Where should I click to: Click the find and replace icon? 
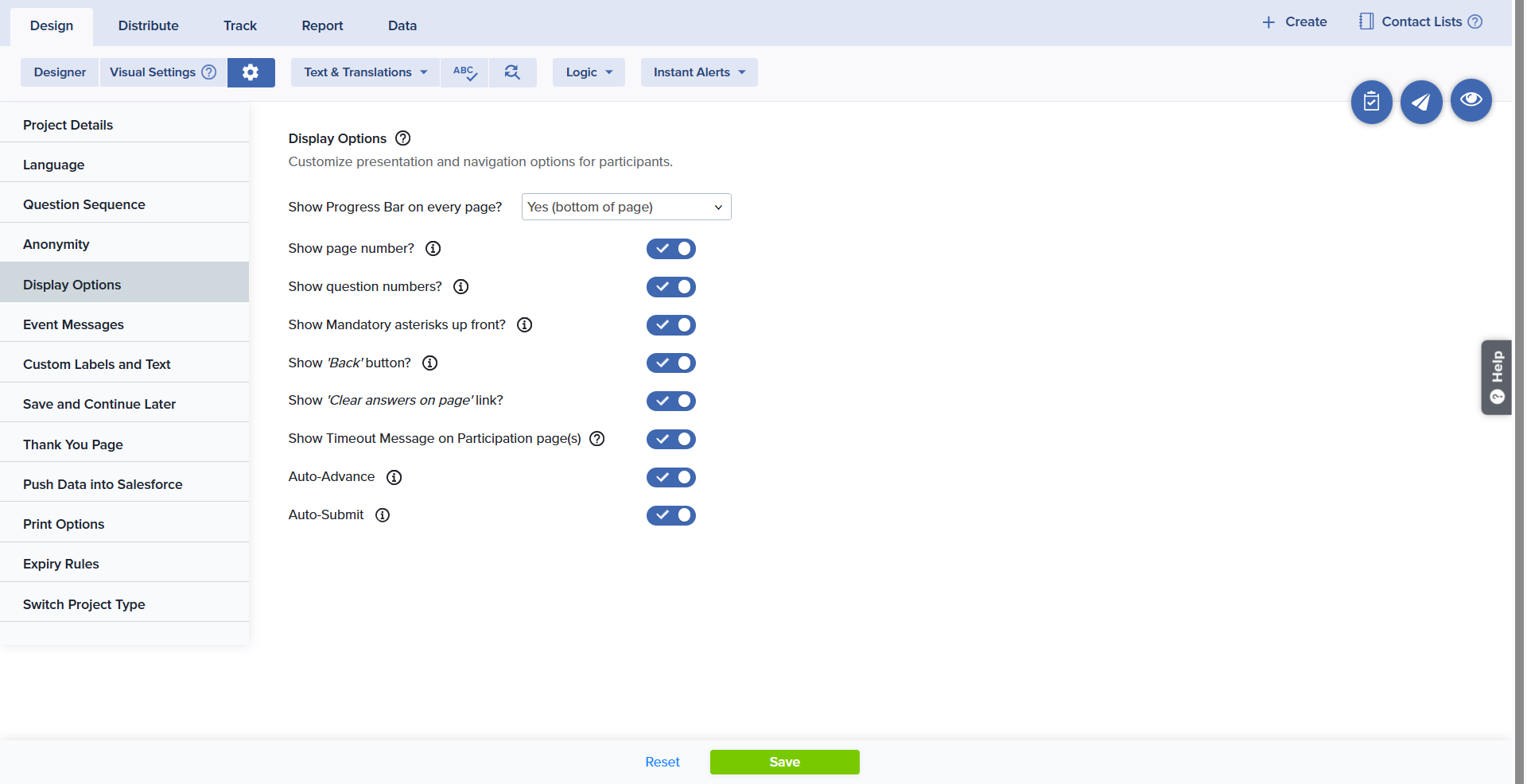pyautogui.click(x=512, y=72)
